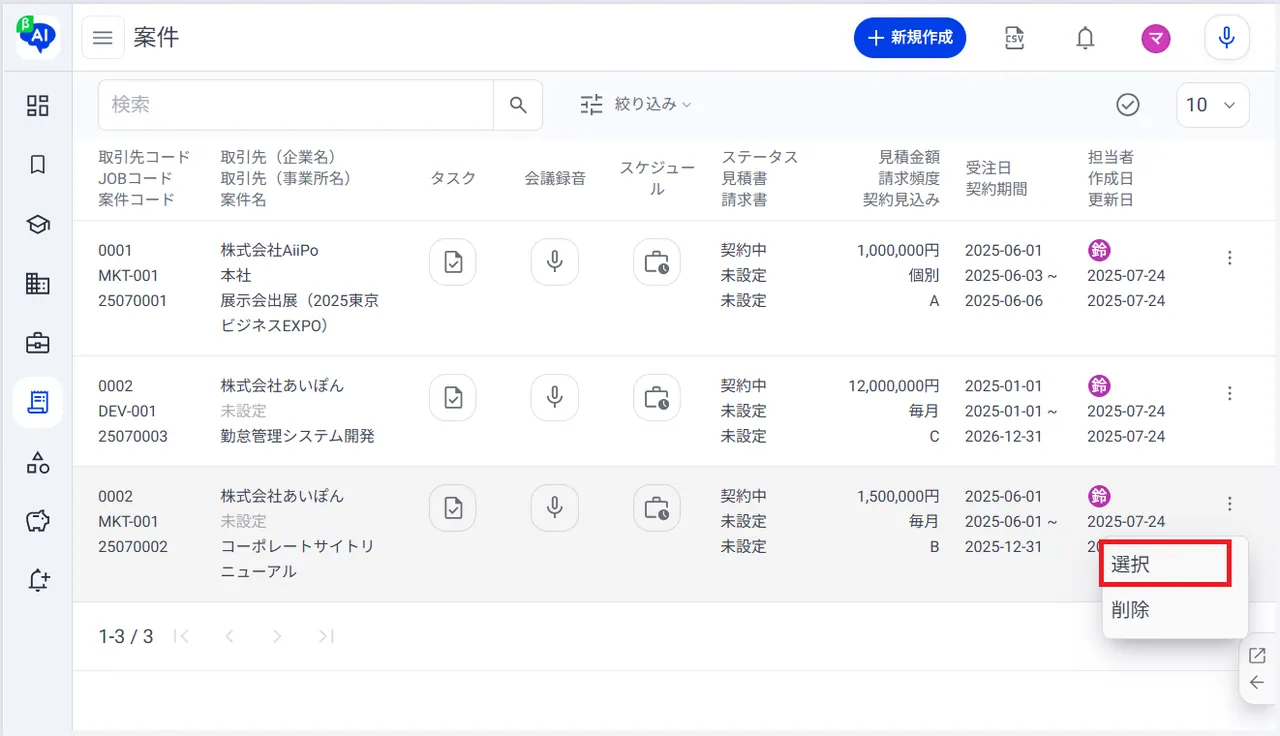Click the CSV export icon
This screenshot has width=1280, height=736.
point(1014,38)
